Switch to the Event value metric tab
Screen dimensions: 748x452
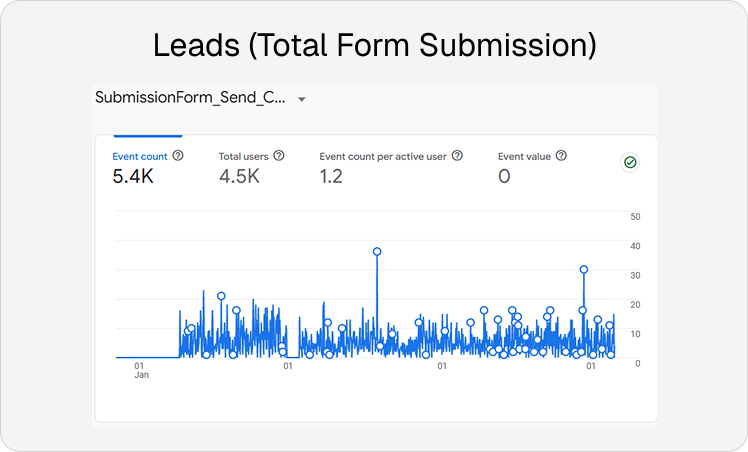525,156
